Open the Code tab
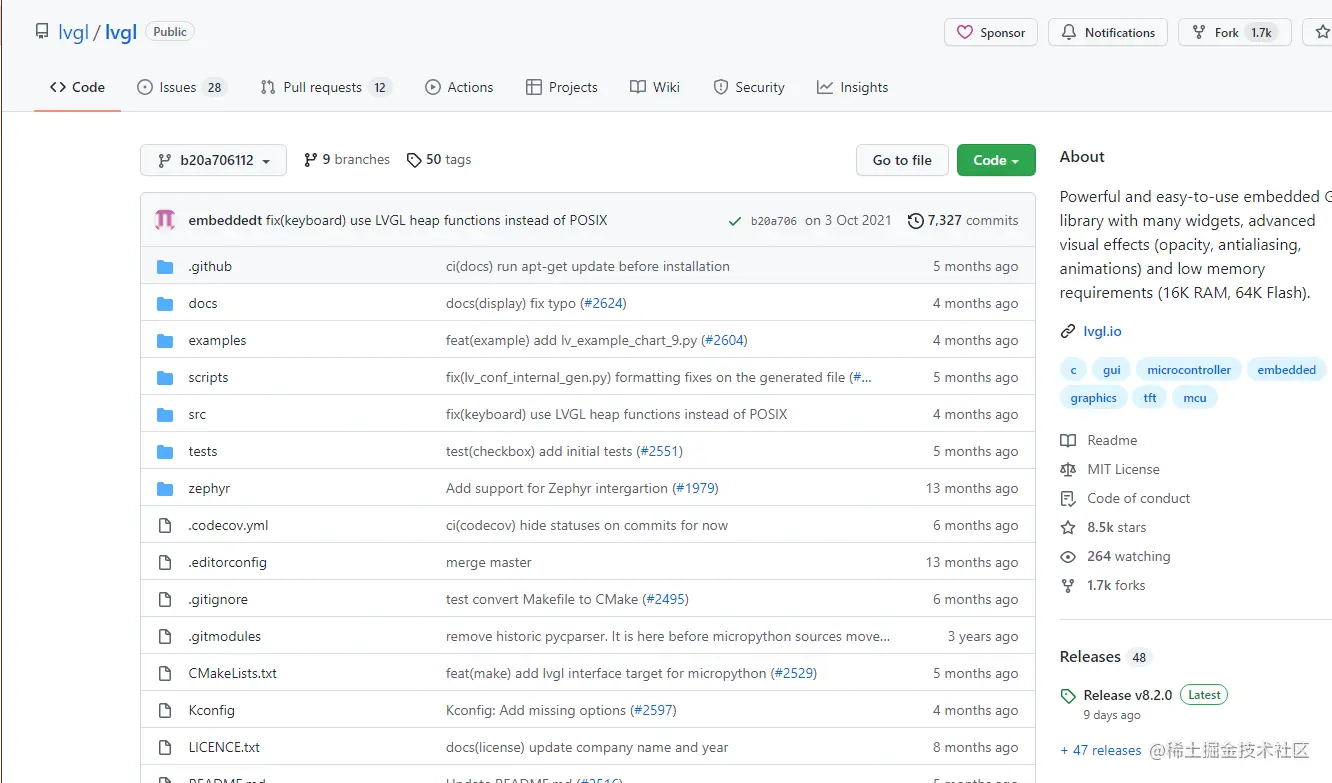Screen dimensions: 1332x783 (x=77, y=87)
